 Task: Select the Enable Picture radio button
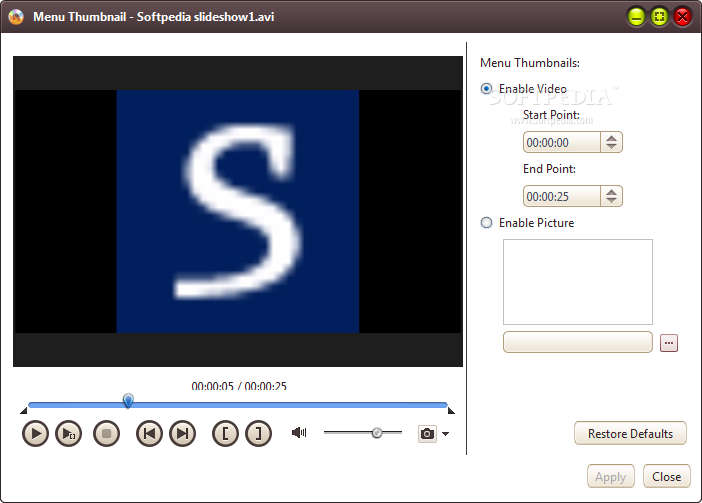point(486,222)
